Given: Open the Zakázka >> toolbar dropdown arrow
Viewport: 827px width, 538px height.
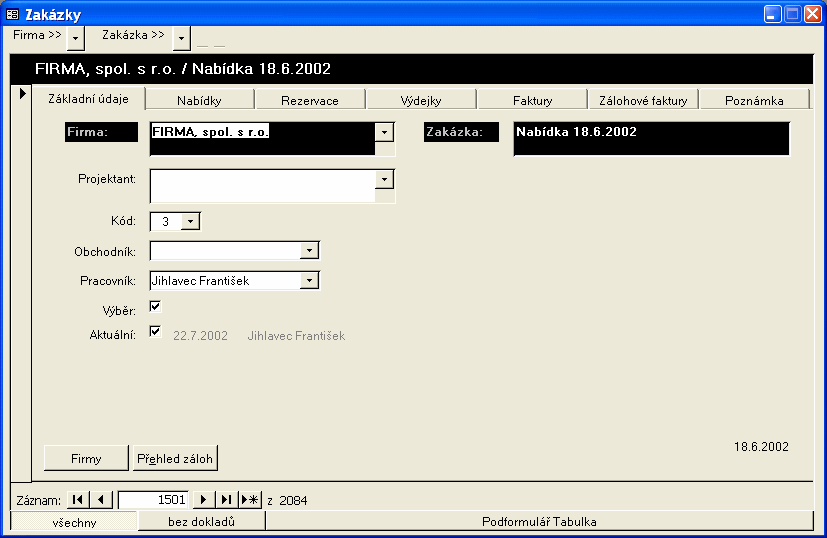Looking at the screenshot, I should tap(181, 38).
